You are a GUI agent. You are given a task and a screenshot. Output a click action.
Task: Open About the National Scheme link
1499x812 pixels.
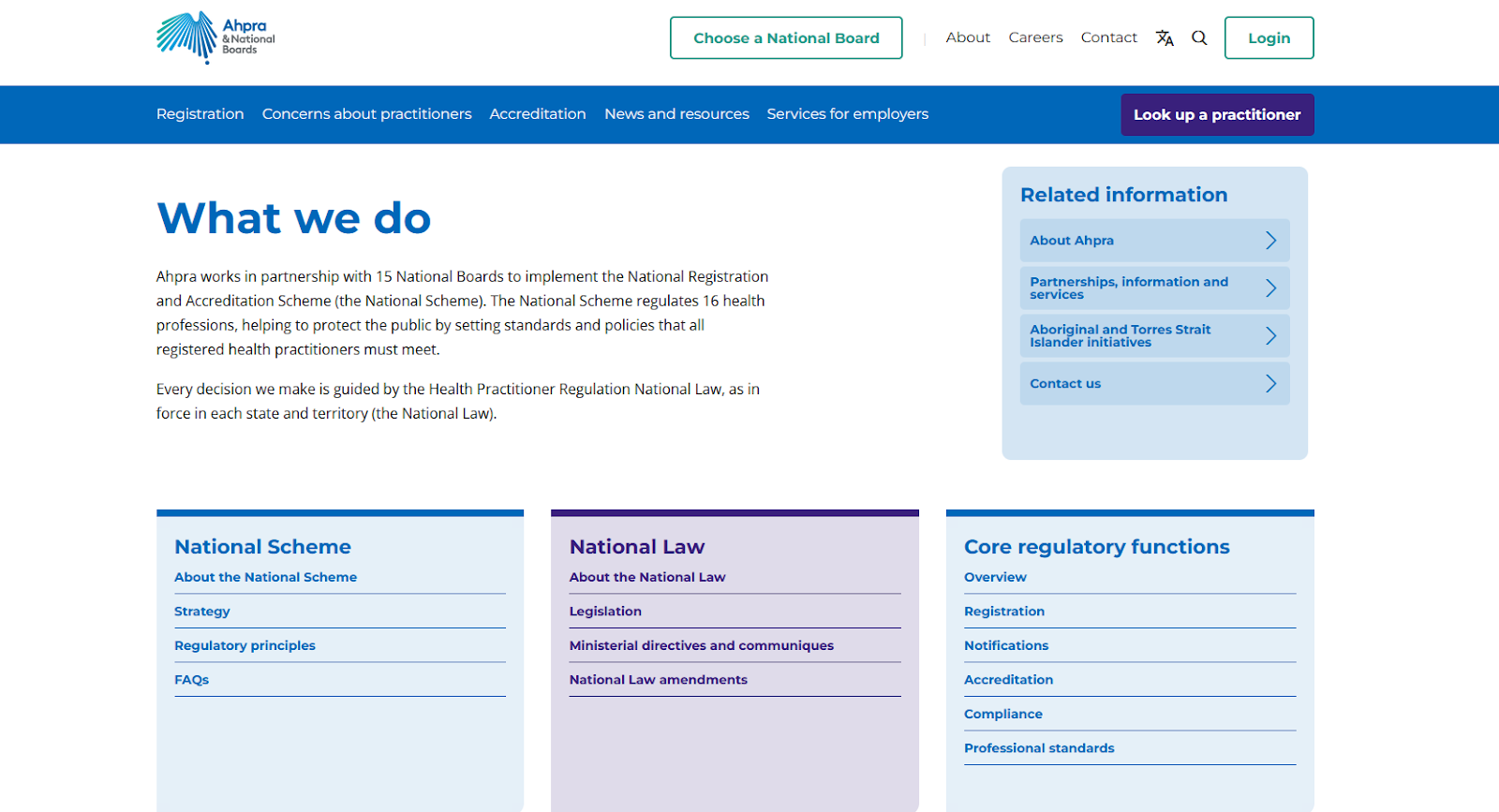click(x=265, y=578)
